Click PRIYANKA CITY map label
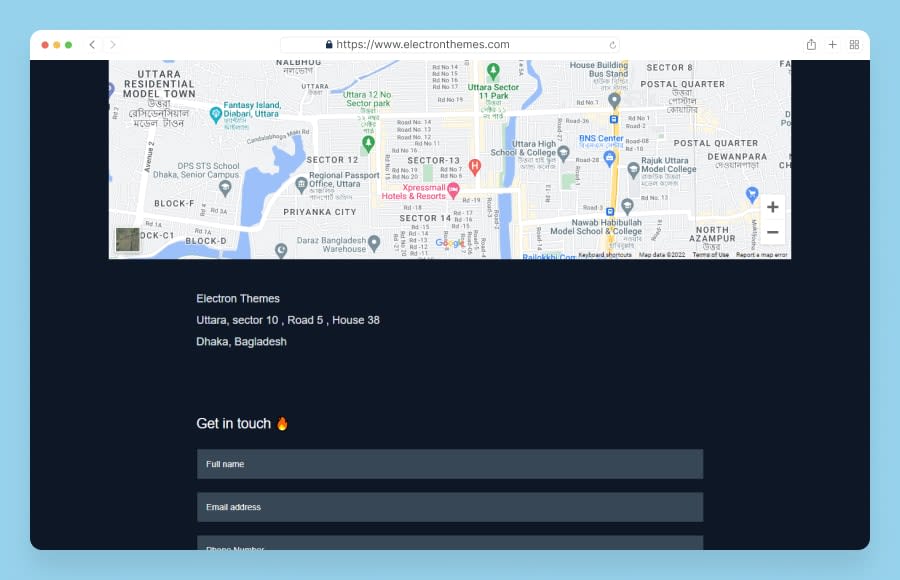900x580 pixels. point(320,212)
